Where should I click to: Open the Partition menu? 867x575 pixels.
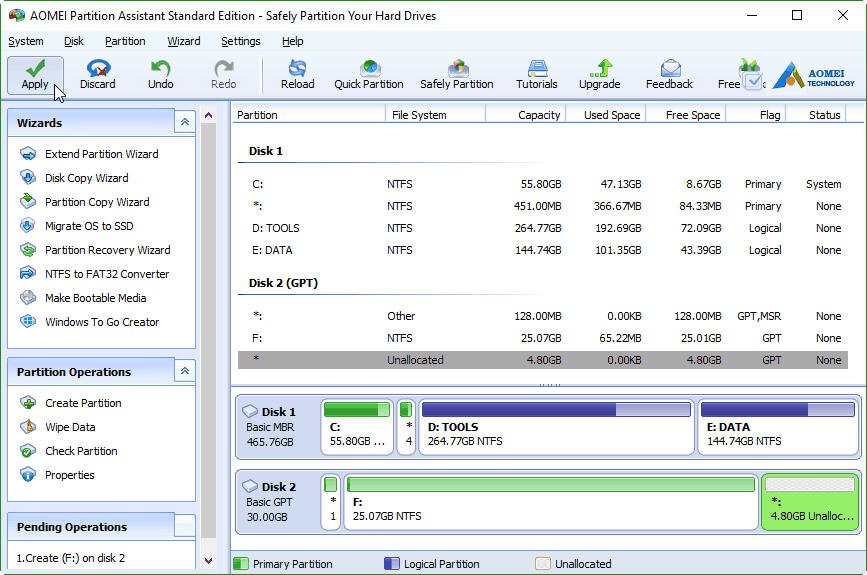coord(125,41)
